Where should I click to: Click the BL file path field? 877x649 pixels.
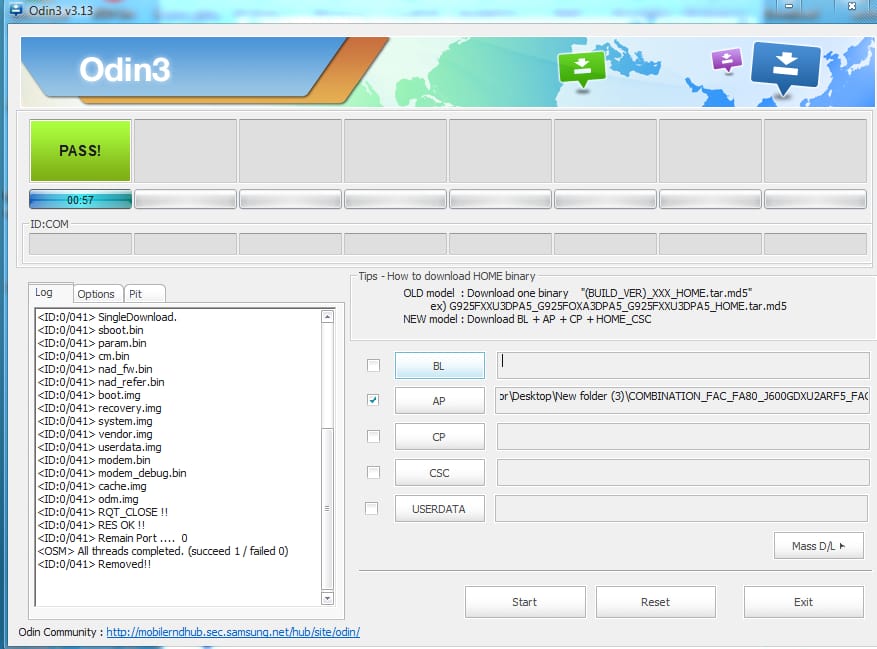pos(683,365)
